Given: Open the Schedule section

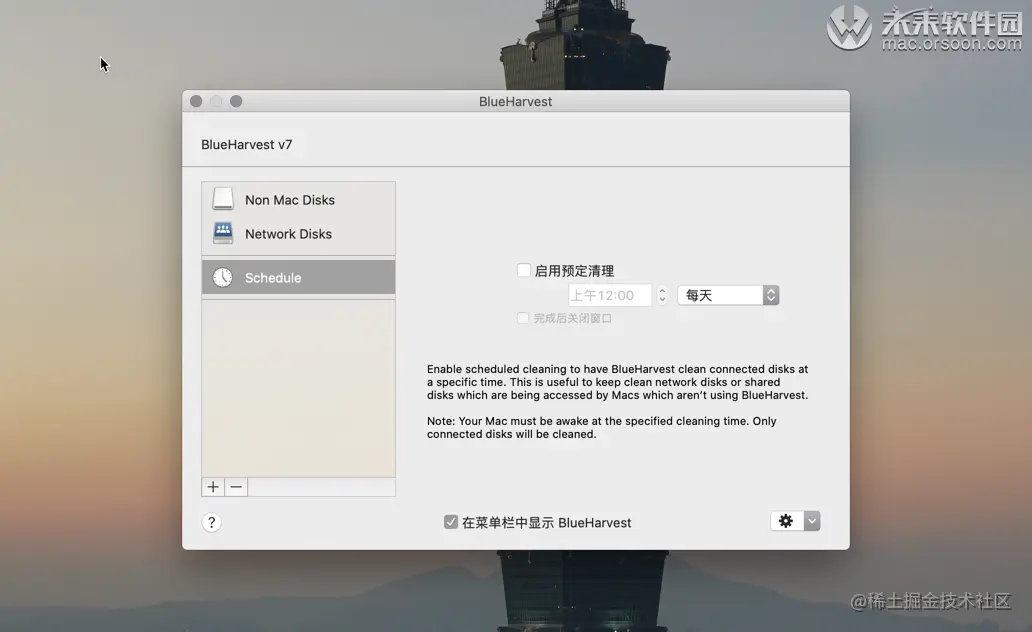Looking at the screenshot, I should [x=298, y=277].
